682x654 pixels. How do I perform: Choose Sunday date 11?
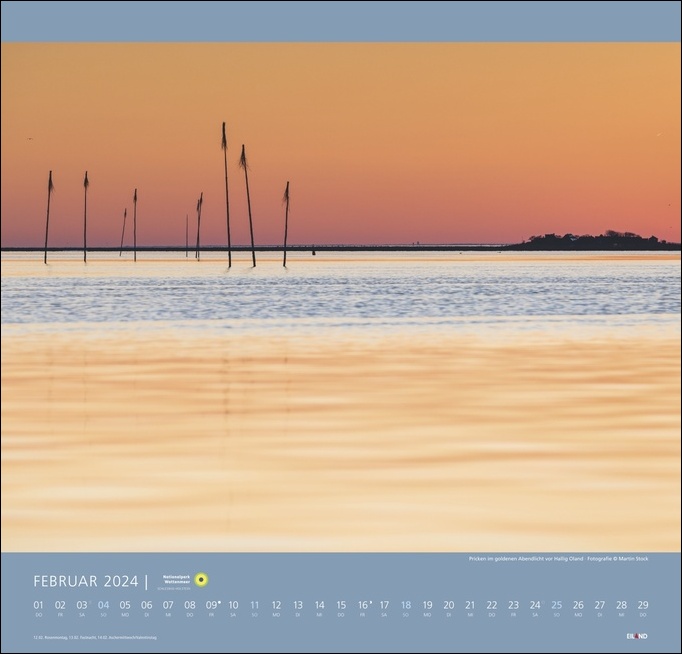(254, 605)
